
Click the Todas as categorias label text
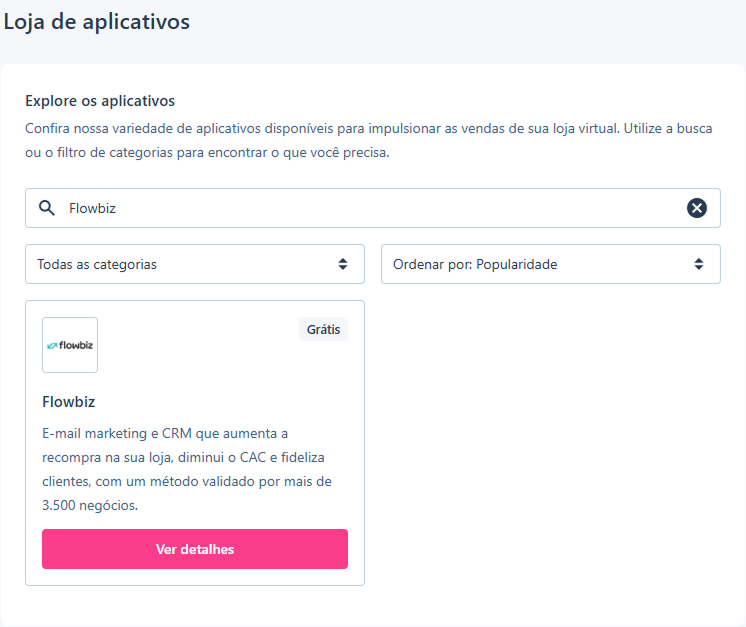97,265
